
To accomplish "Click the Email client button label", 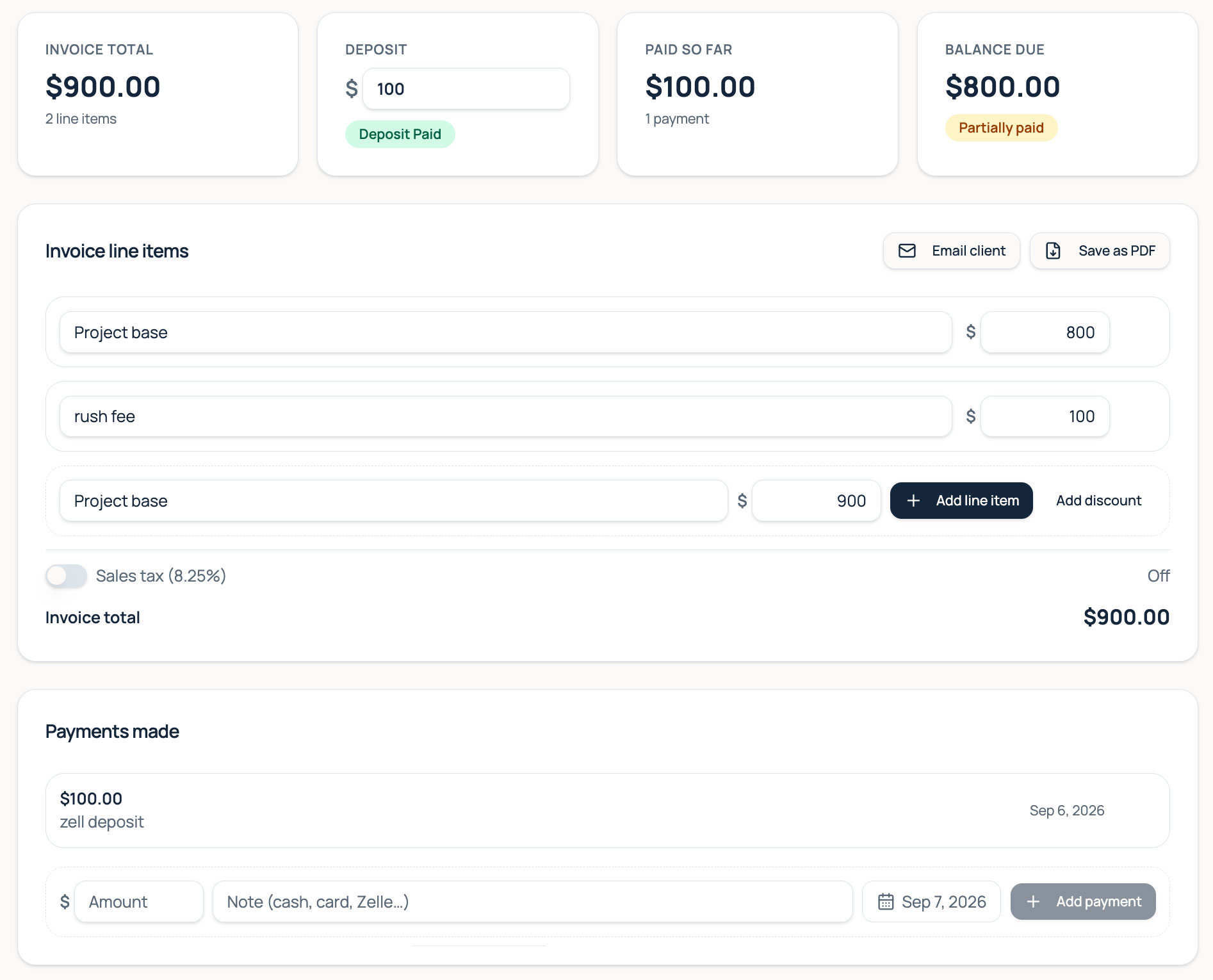I will 968,251.
